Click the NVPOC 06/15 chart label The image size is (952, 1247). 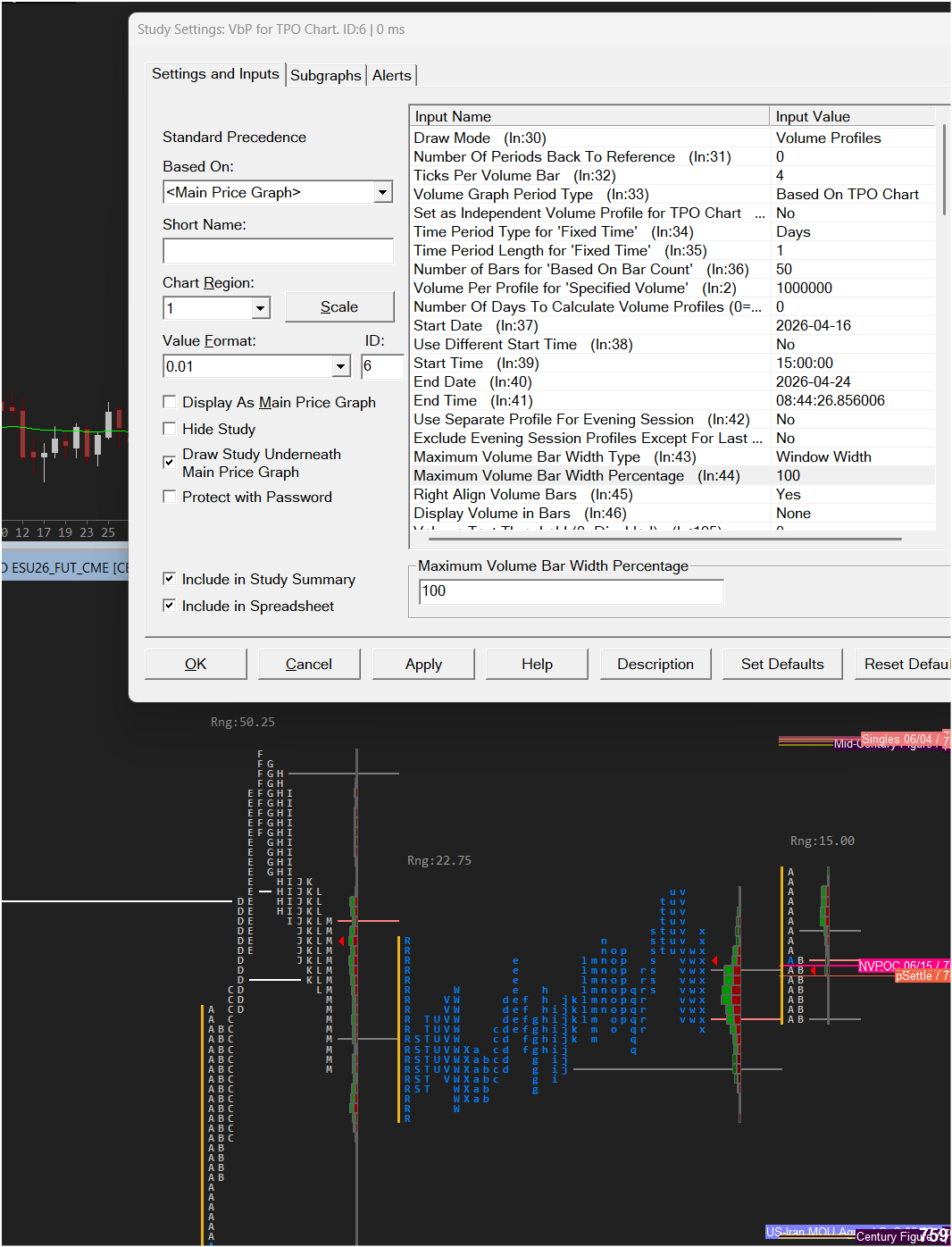point(903,966)
